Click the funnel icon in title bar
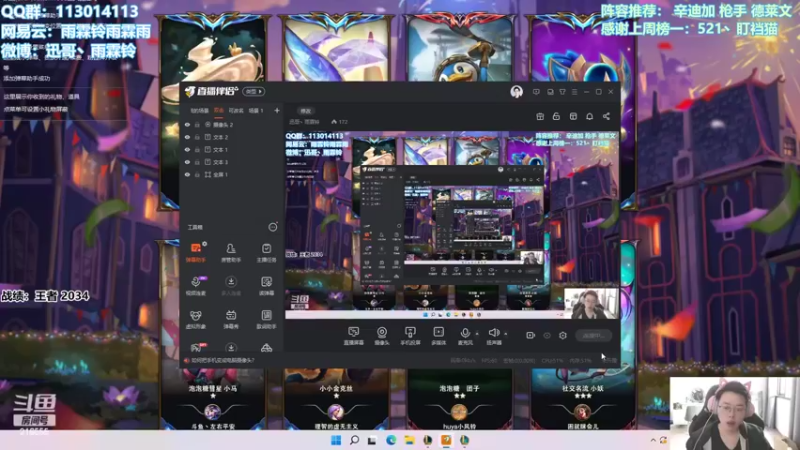 [x=562, y=92]
